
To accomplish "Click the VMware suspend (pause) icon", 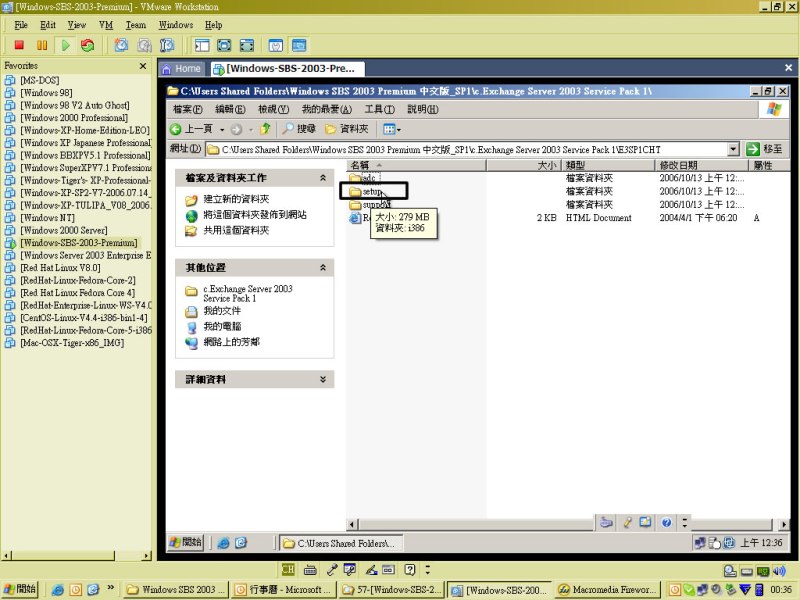I will pos(42,45).
